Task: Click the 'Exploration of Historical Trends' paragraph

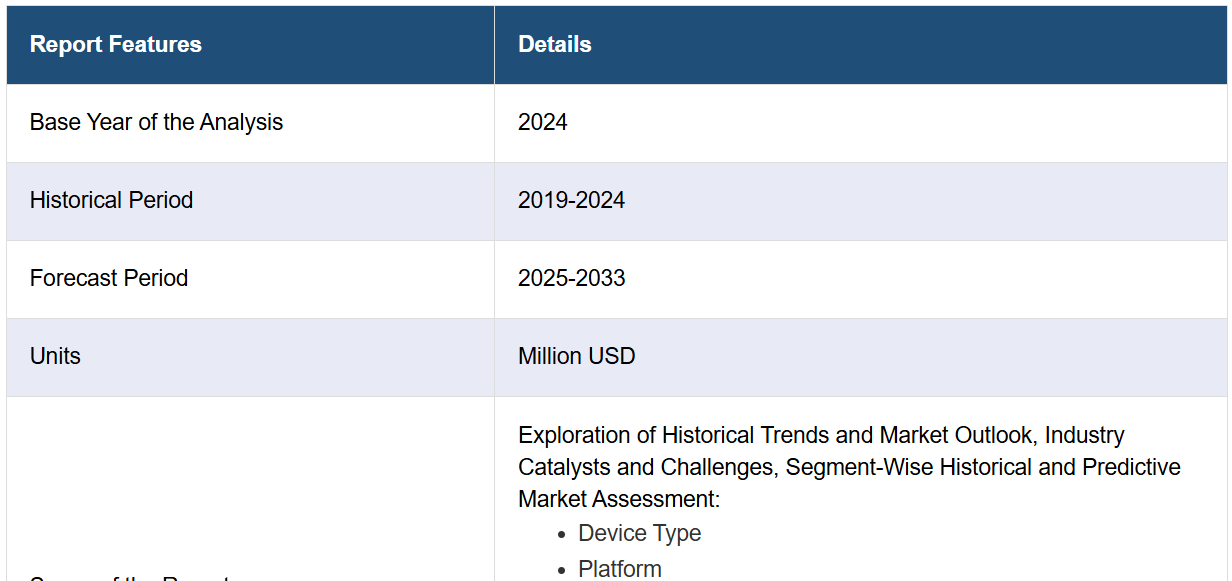Action: click(x=849, y=467)
